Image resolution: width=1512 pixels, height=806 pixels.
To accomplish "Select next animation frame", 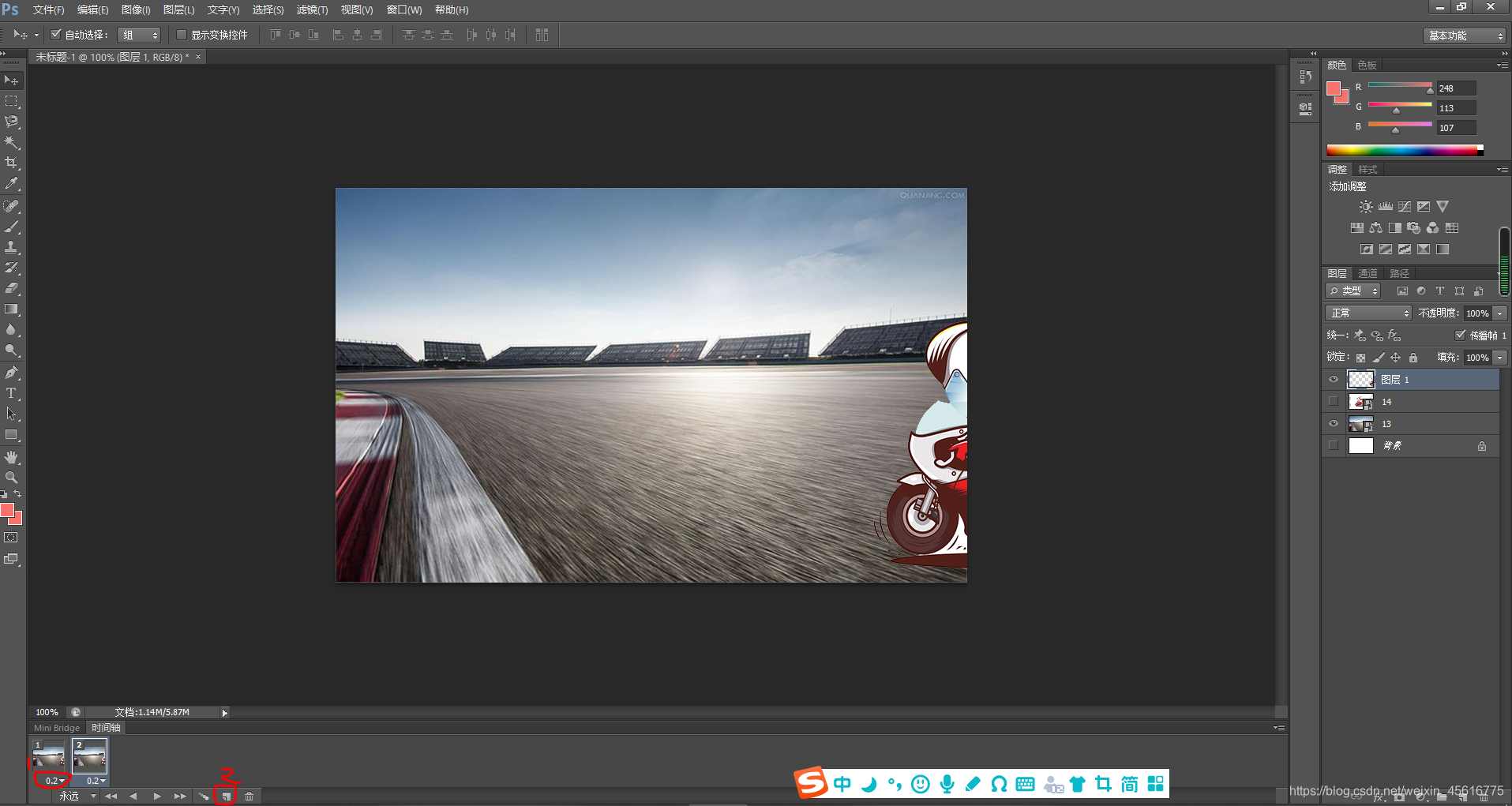I will (180, 797).
